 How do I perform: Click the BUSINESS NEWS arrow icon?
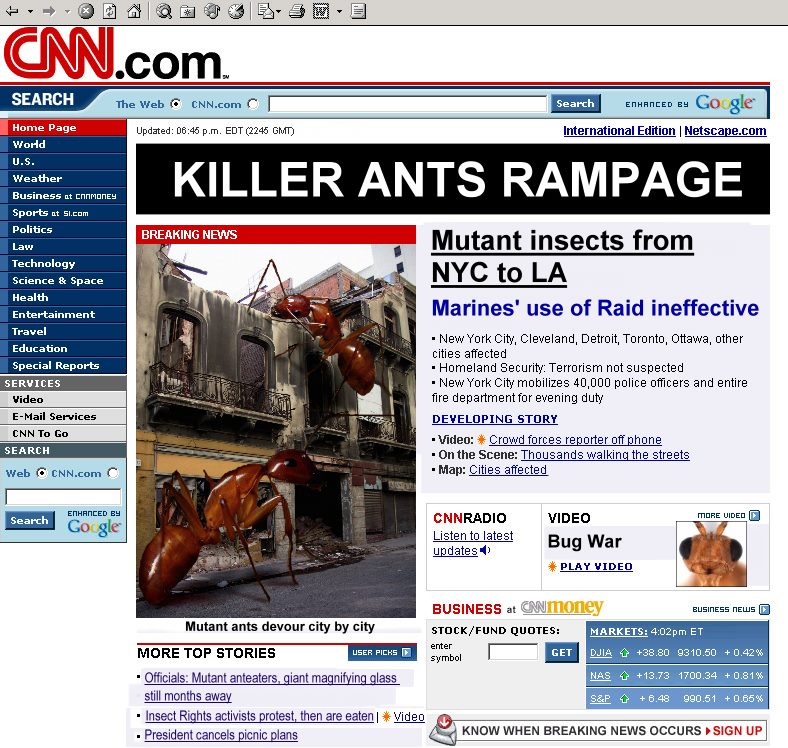pyautogui.click(x=764, y=609)
